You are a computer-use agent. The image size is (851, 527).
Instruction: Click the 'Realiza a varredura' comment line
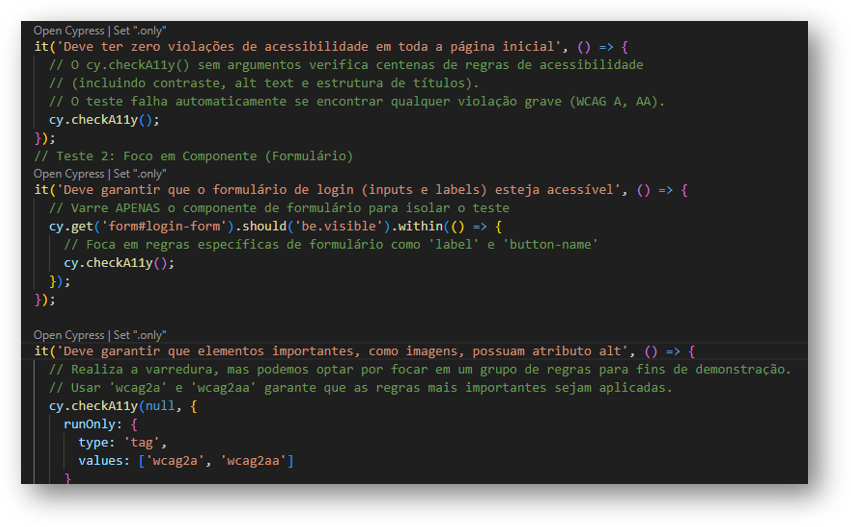pyautogui.click(x=419, y=370)
